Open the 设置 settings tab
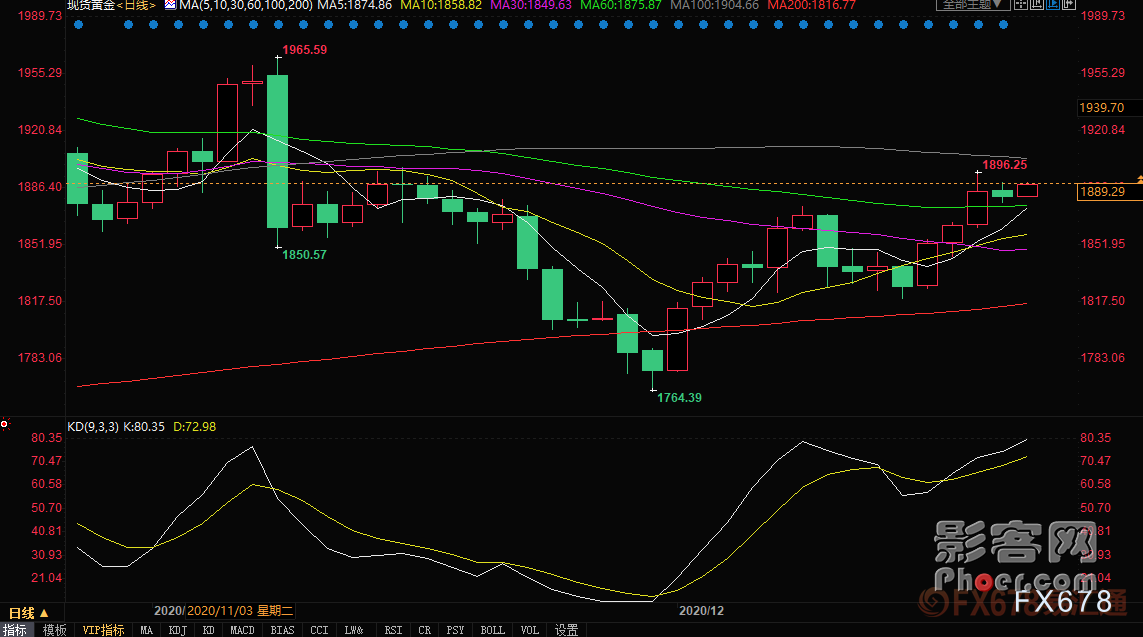1143x637 pixels. (566, 630)
